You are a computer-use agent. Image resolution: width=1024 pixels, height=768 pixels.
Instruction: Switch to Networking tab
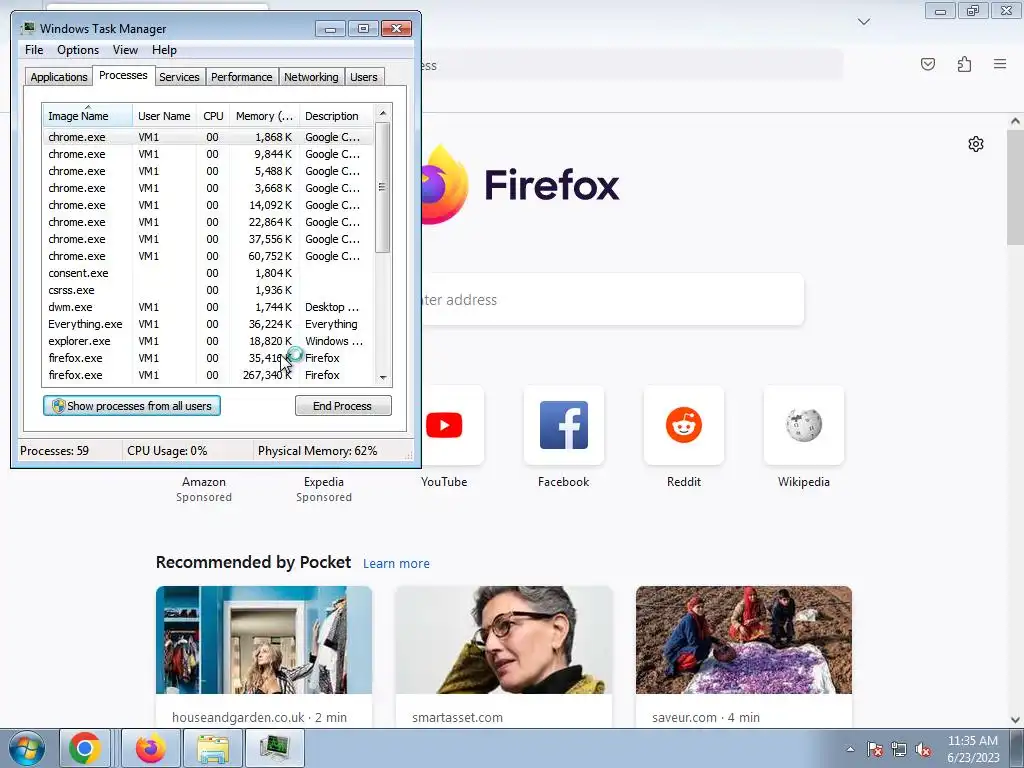(311, 76)
